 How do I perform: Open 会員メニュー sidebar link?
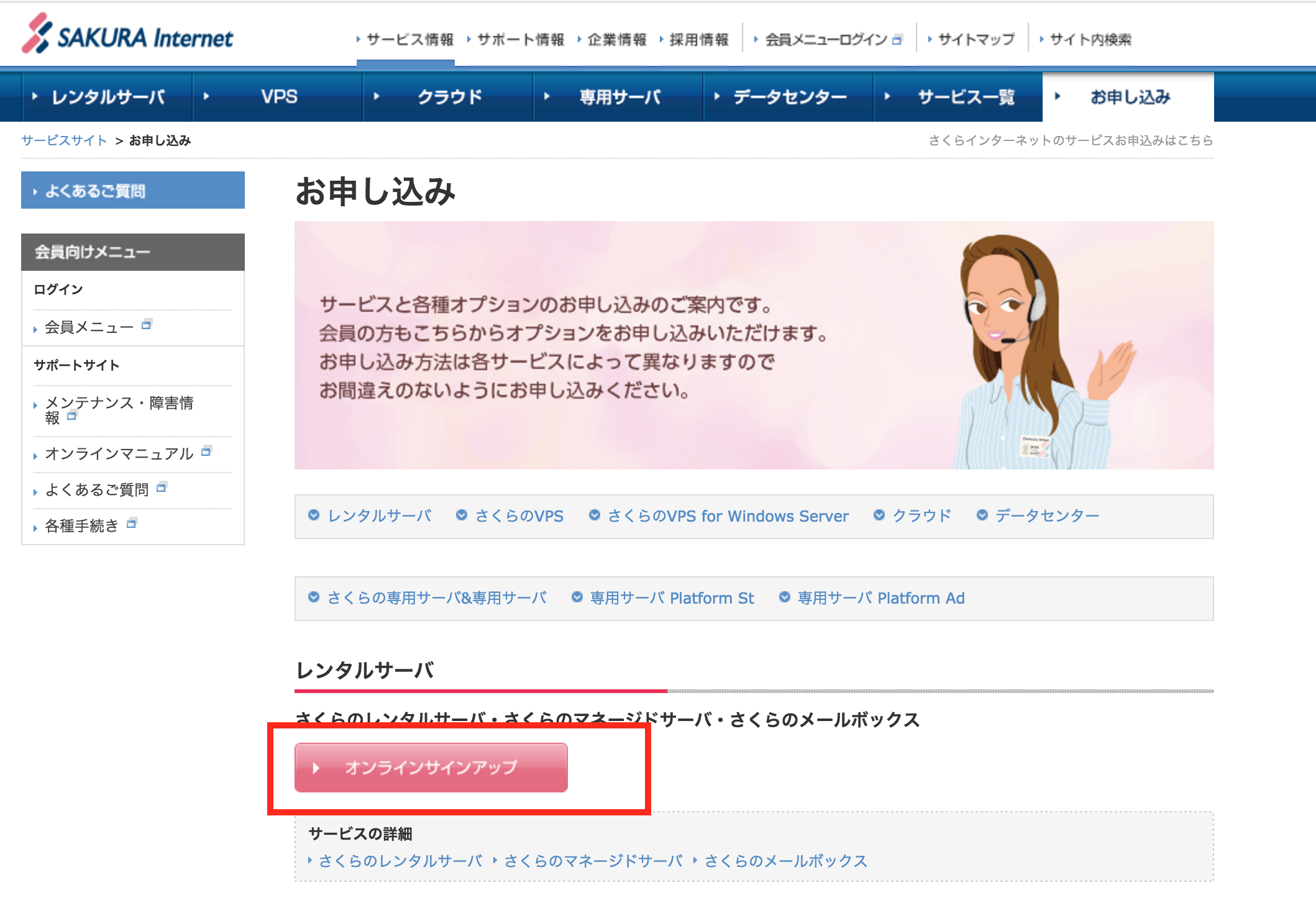[x=89, y=327]
